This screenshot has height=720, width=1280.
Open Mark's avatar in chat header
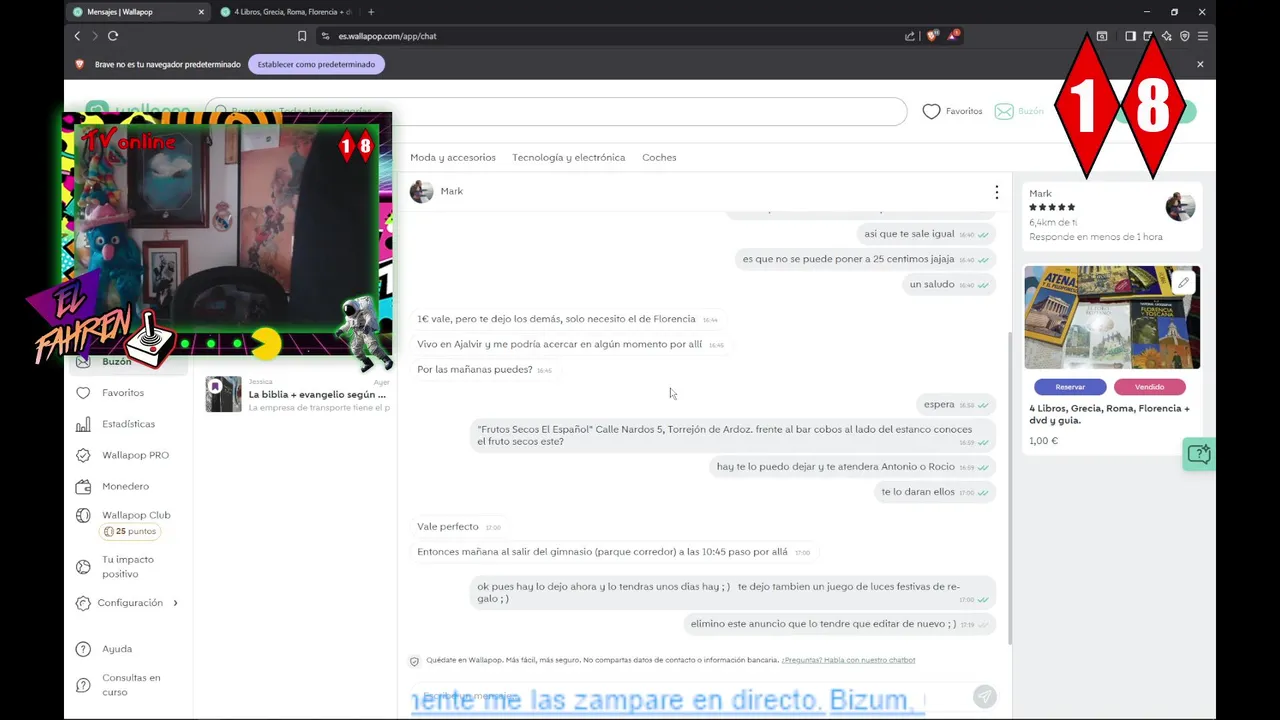coord(422,192)
